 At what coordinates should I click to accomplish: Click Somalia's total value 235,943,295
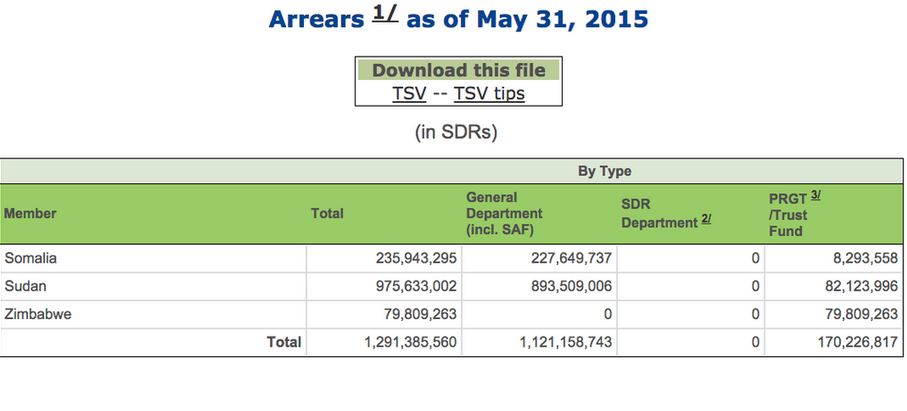(x=416, y=258)
